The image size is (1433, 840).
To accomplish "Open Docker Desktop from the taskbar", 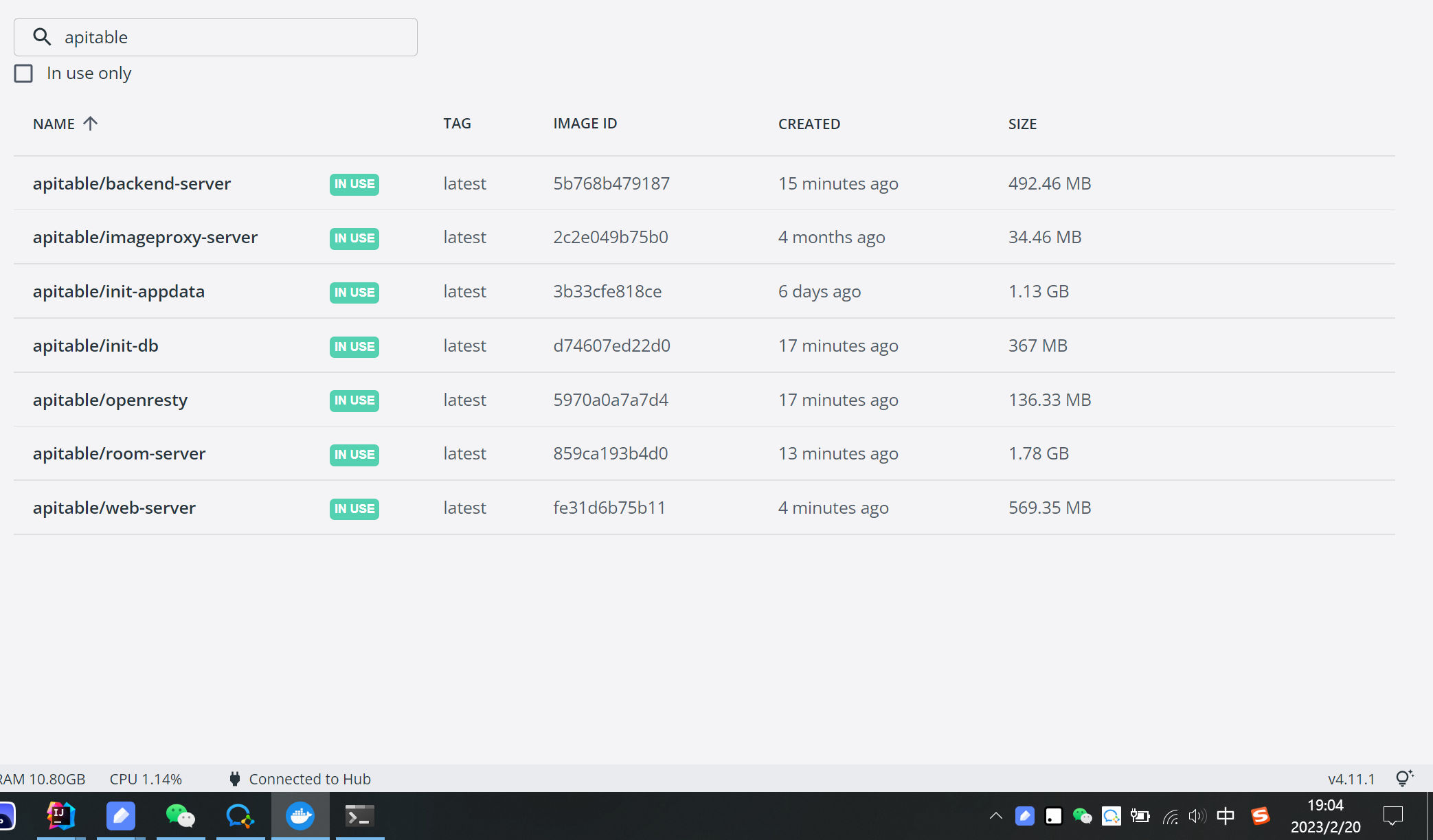I will (x=300, y=816).
